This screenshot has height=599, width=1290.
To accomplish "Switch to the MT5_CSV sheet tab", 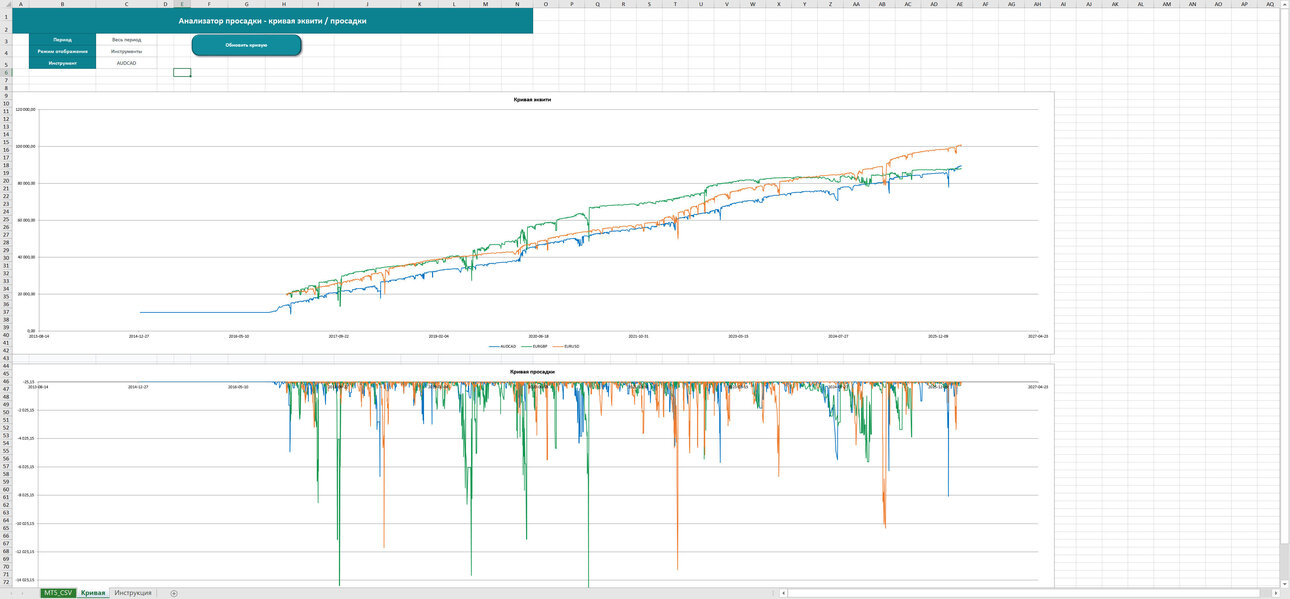I will click(58, 593).
